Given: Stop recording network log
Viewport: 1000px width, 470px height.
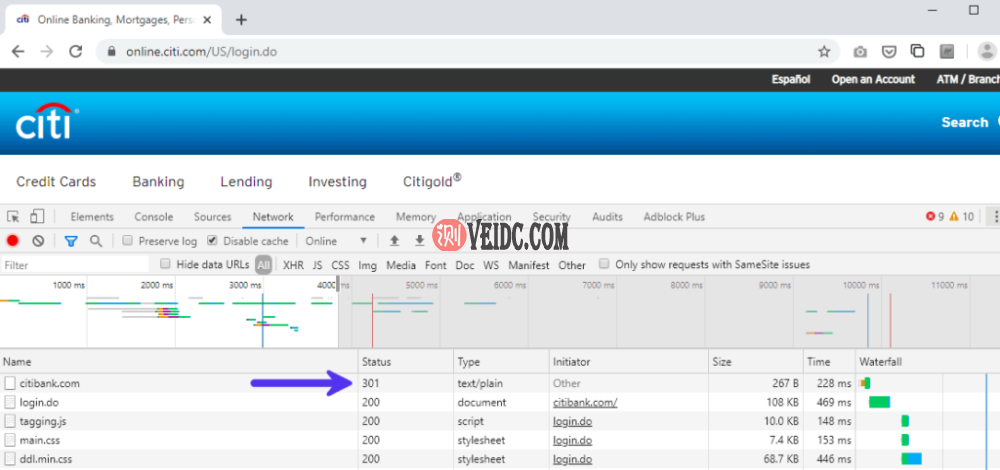Looking at the screenshot, I should point(13,241).
